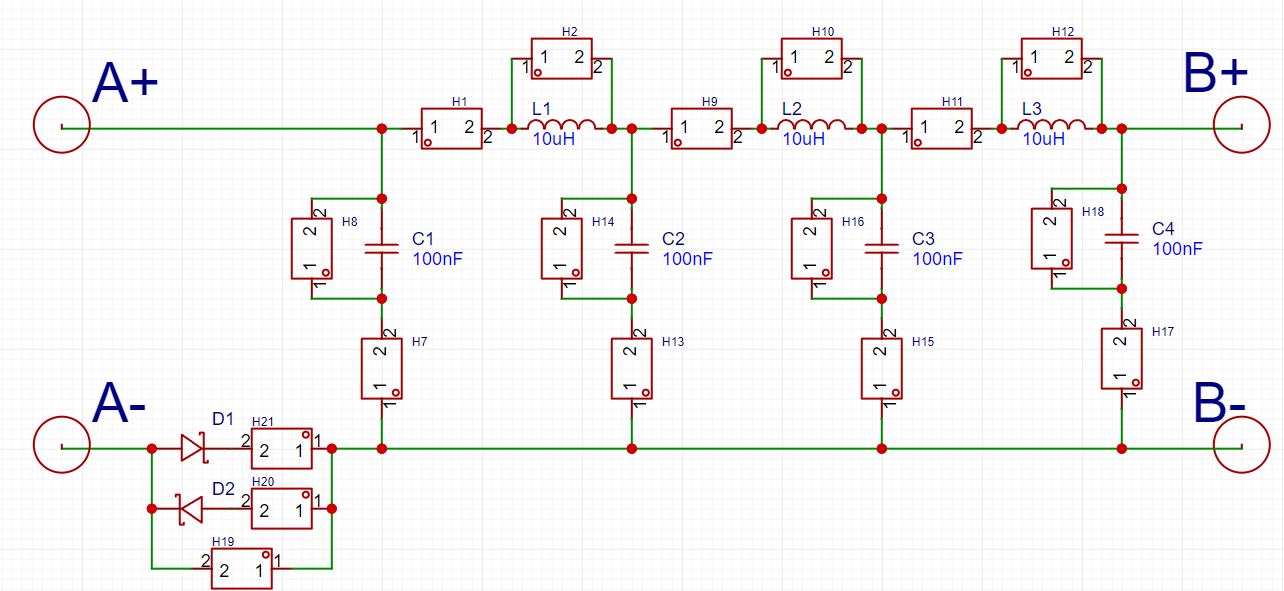
Task: Select the H16 header beside C3
Action: (812, 248)
